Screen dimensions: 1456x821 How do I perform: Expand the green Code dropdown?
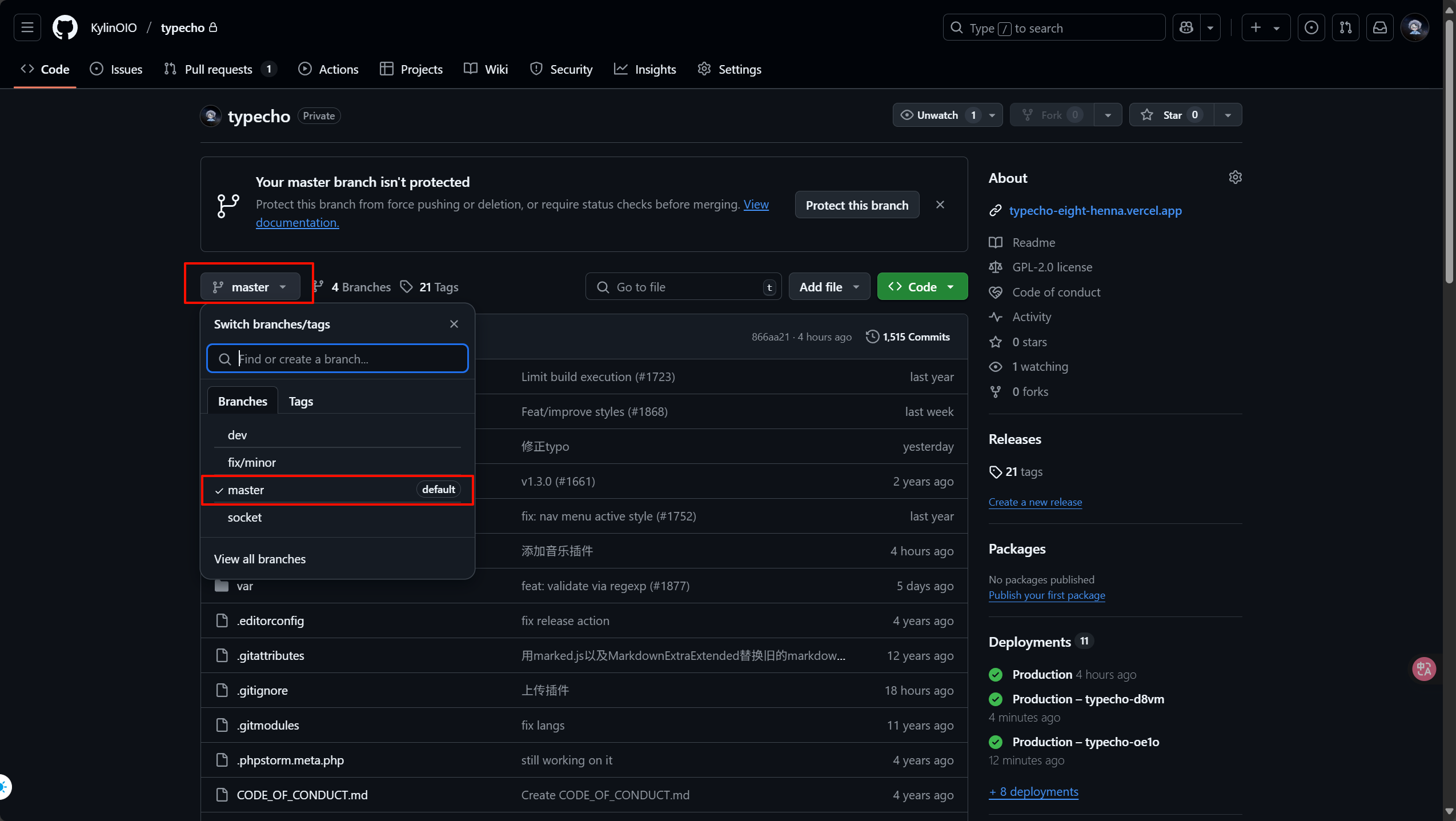(x=922, y=287)
